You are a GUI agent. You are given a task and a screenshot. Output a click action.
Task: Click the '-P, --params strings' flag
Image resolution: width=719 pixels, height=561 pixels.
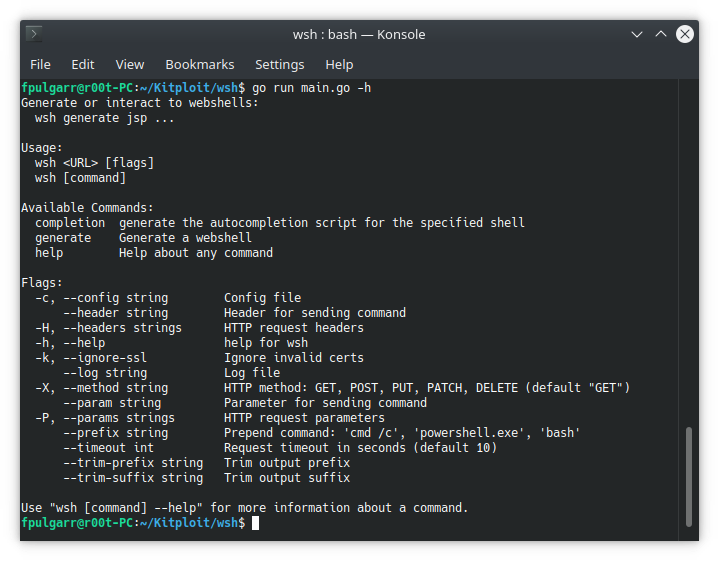click(x=105, y=418)
